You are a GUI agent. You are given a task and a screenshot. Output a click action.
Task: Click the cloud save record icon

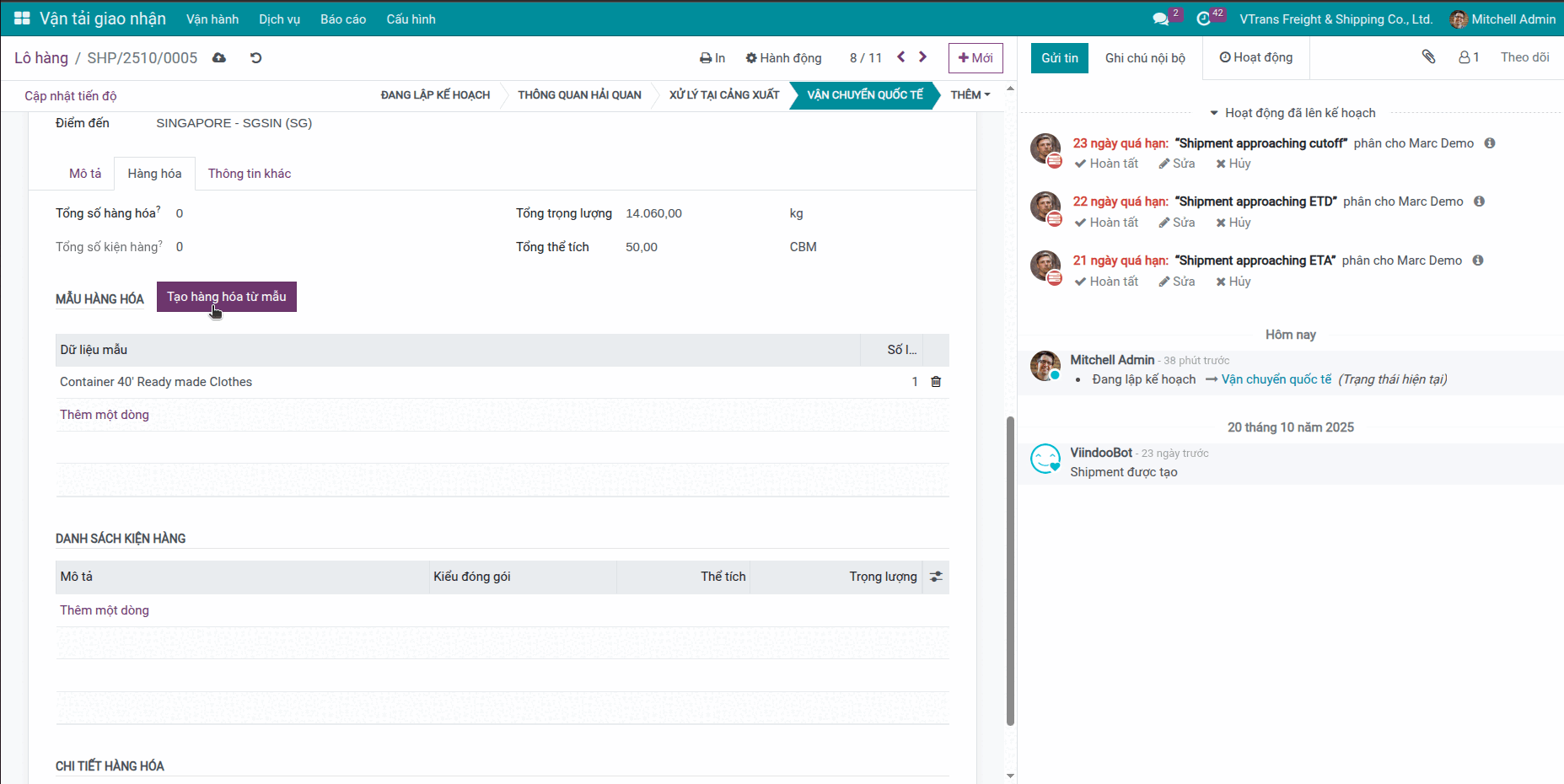(x=219, y=58)
